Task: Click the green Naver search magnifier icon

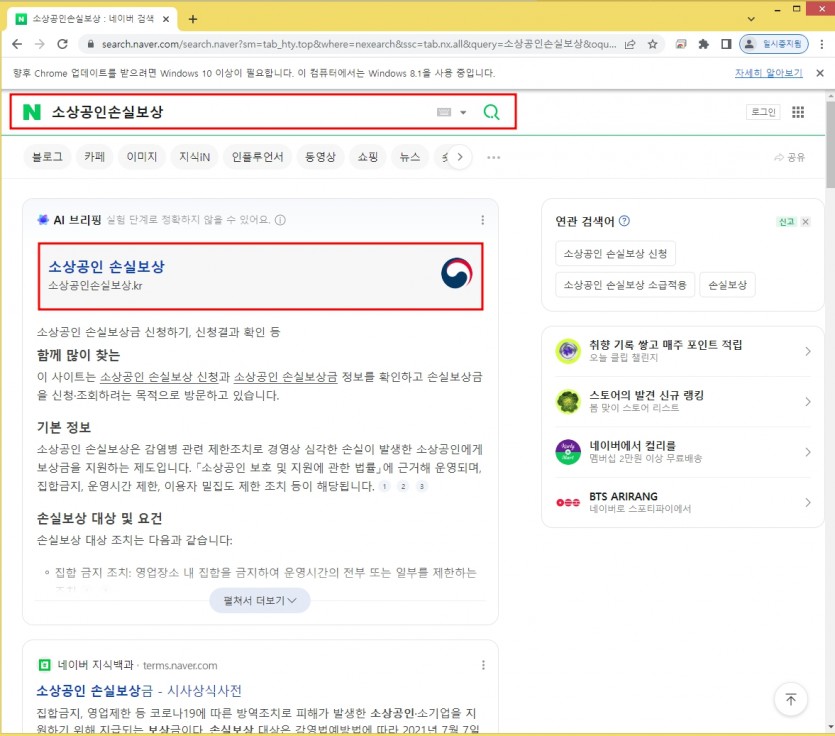Action: 491,112
